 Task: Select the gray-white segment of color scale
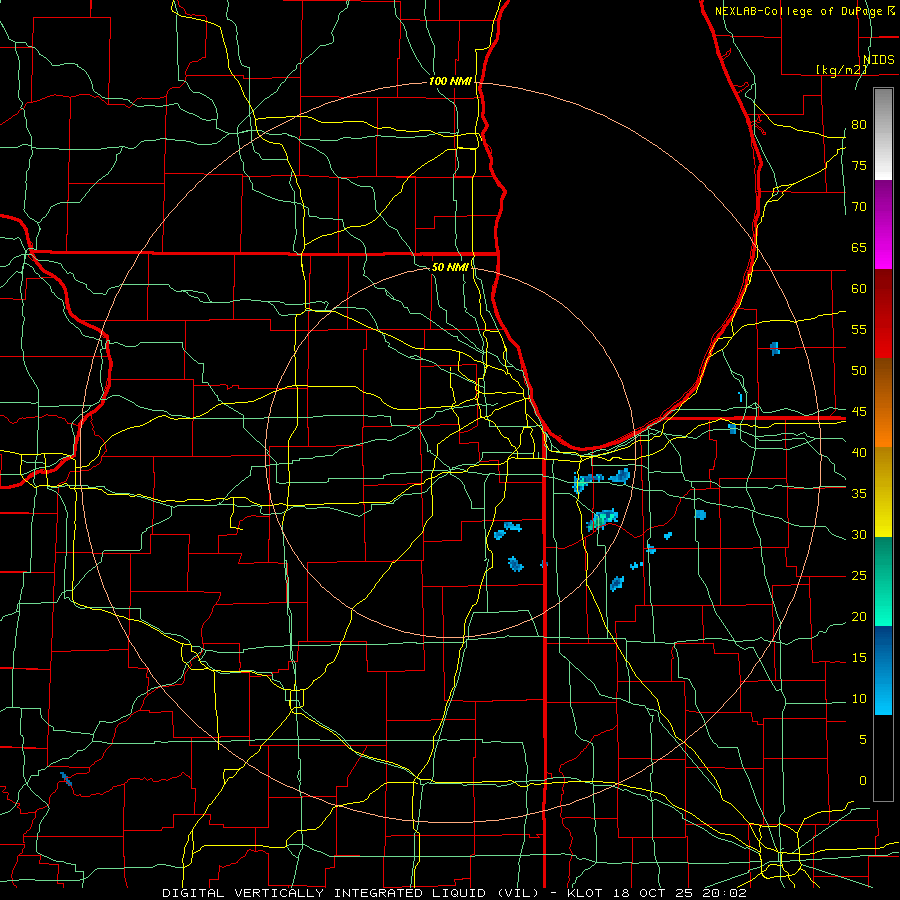883,134
